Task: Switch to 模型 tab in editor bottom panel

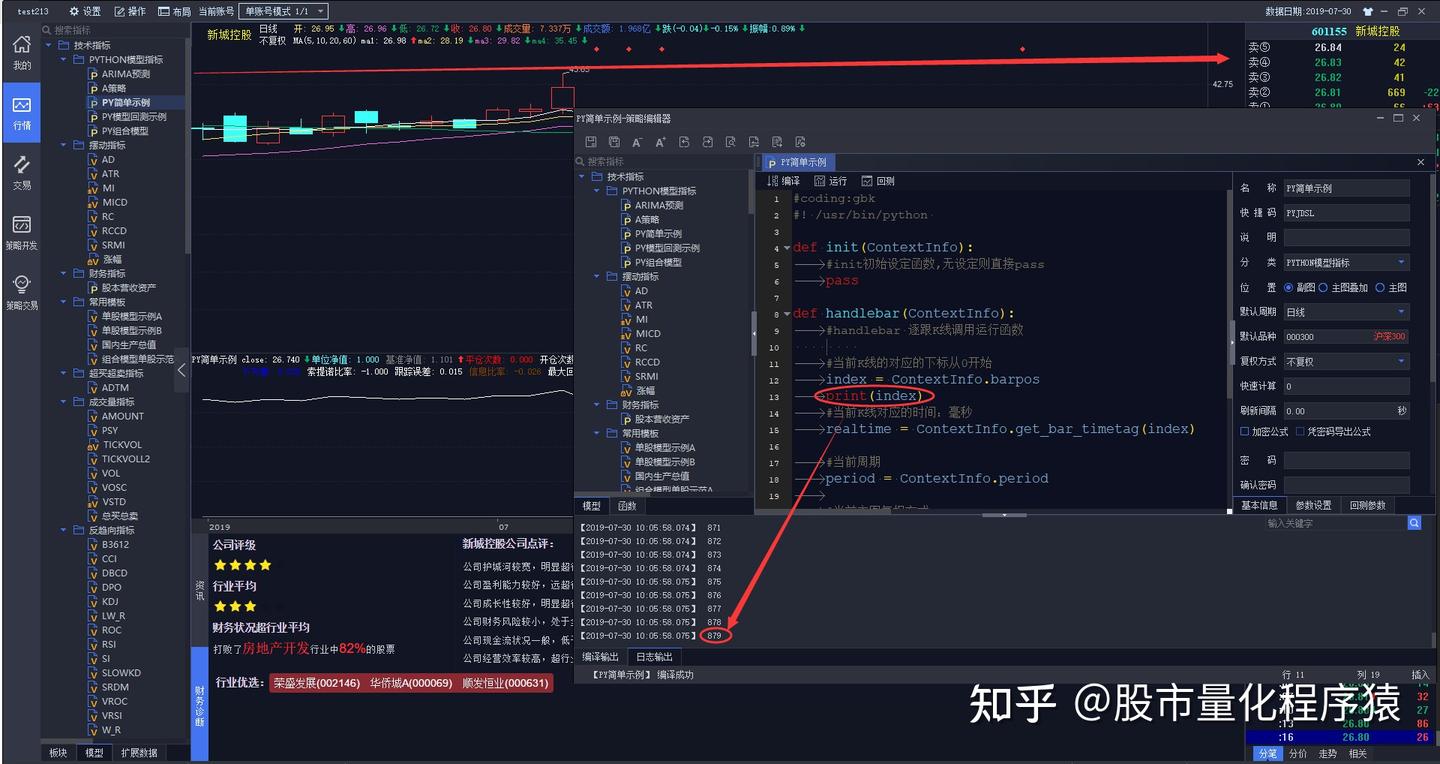Action: [x=592, y=506]
